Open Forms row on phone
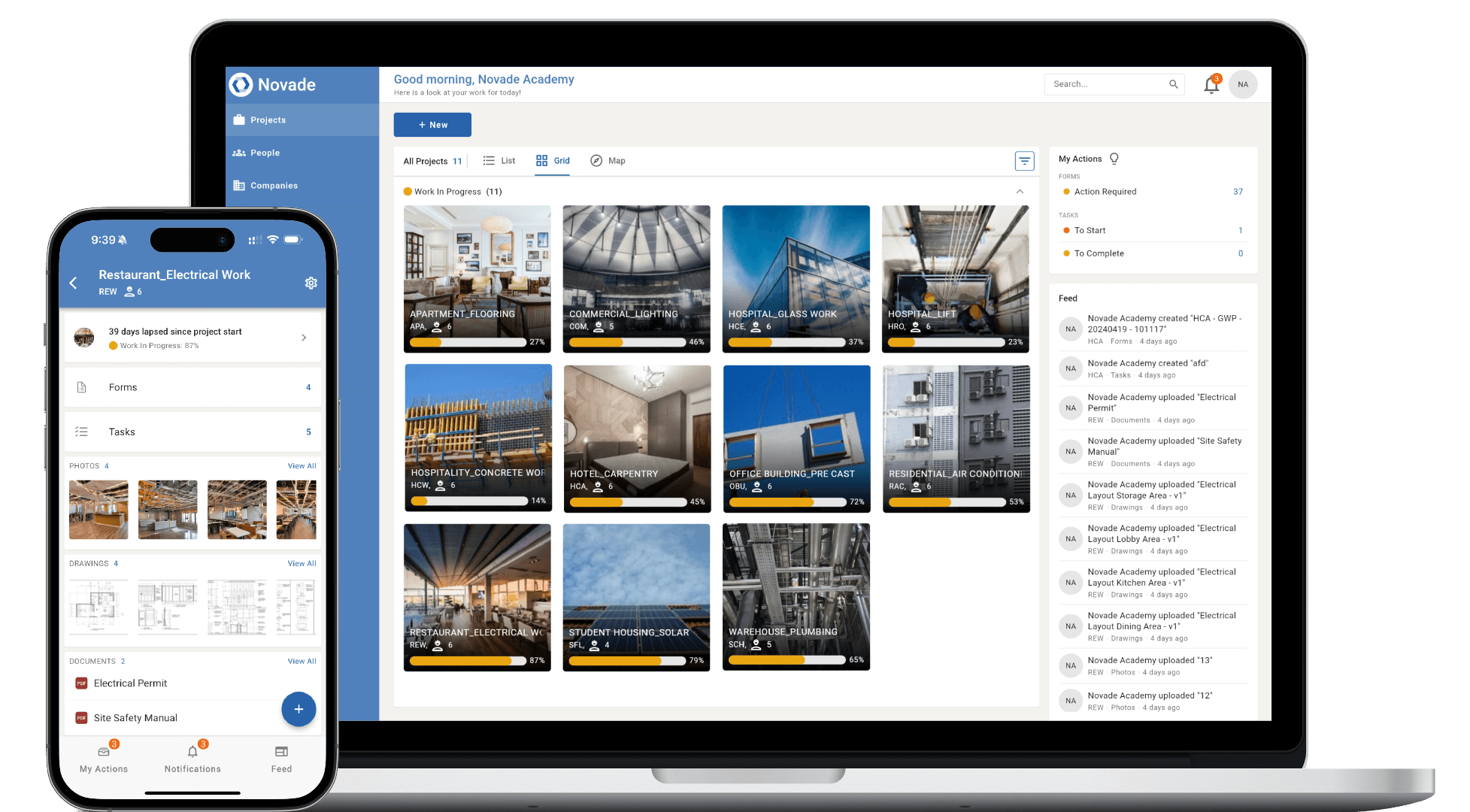 coord(192,387)
